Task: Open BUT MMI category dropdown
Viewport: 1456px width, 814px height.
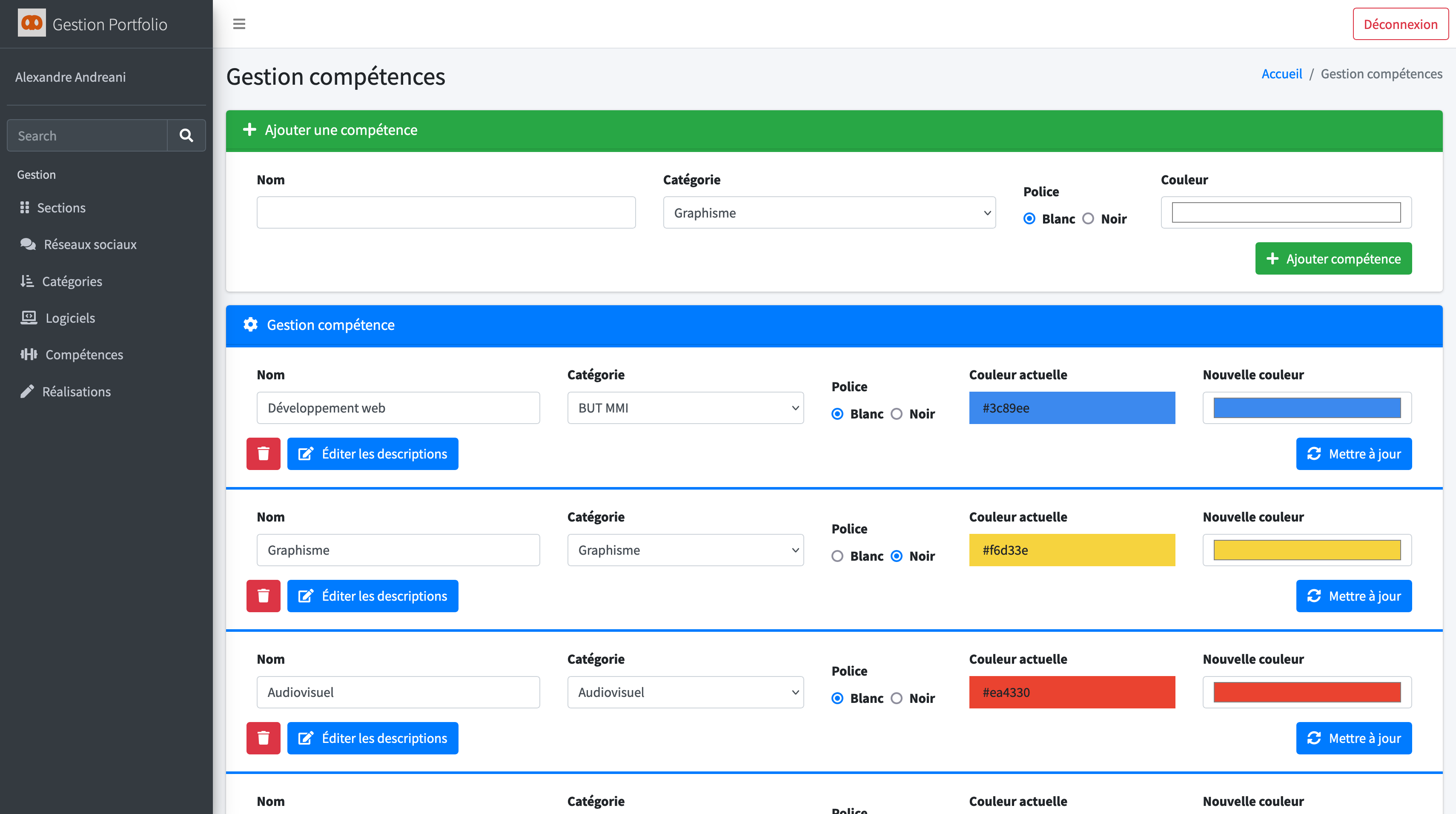Action: 685,407
